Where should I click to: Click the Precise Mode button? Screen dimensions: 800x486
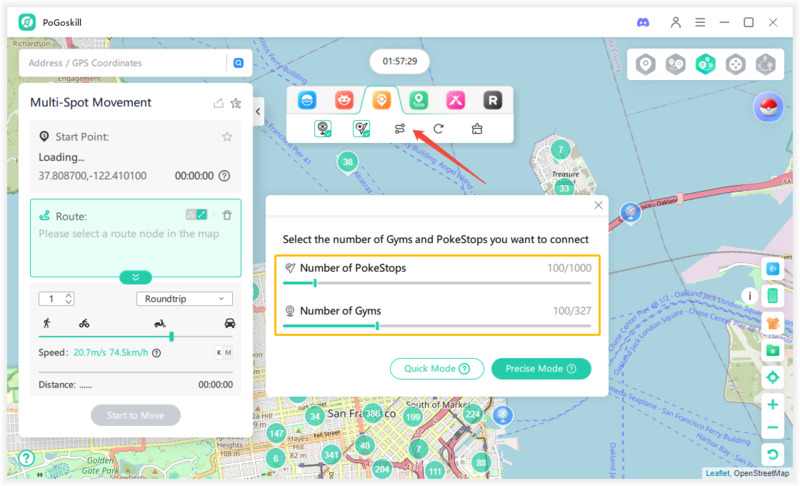point(541,369)
